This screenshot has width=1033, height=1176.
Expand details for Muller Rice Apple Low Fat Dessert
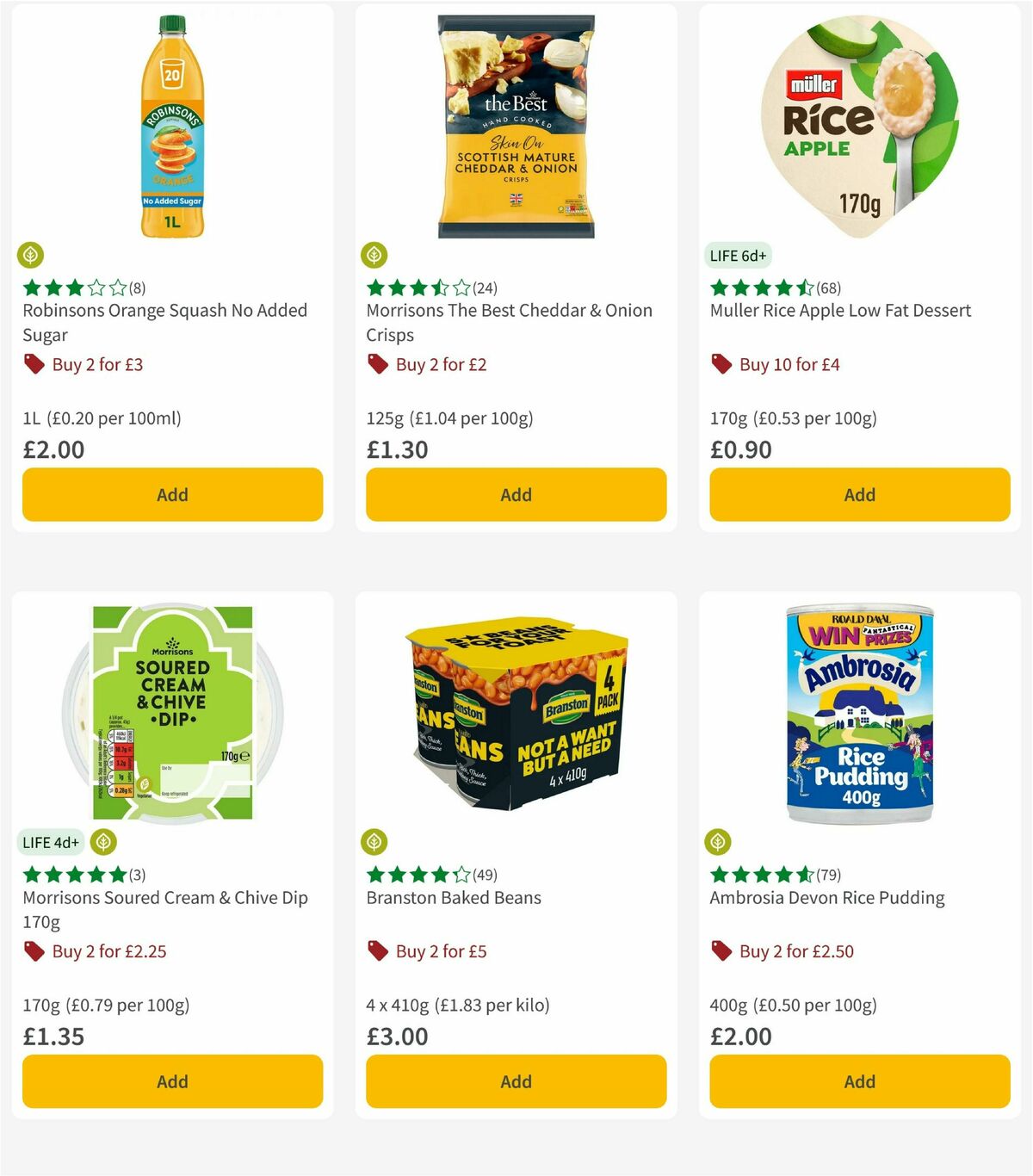tap(839, 310)
